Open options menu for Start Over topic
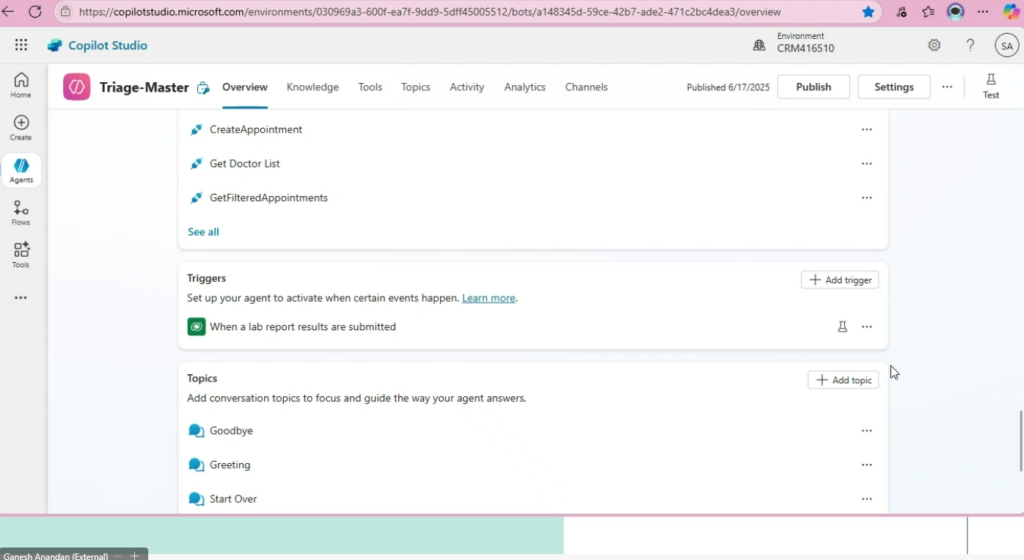This screenshot has height=560, width=1024. [x=867, y=499]
